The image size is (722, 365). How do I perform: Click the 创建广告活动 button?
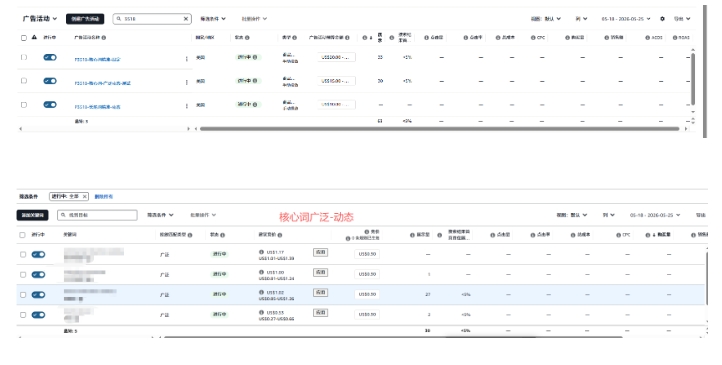click(85, 19)
